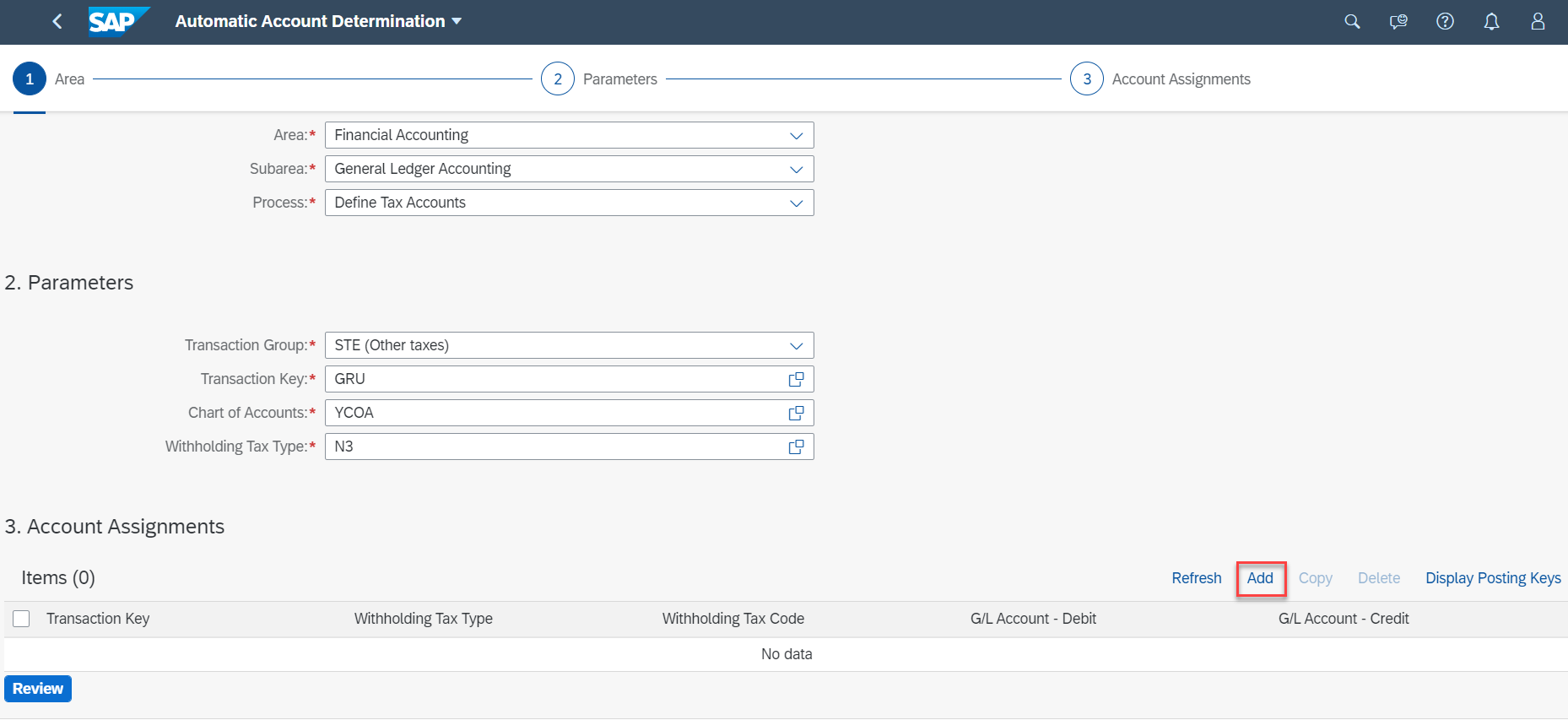Open value help for Chart of Accounts
This screenshot has width=1568, height=720.
(x=796, y=413)
